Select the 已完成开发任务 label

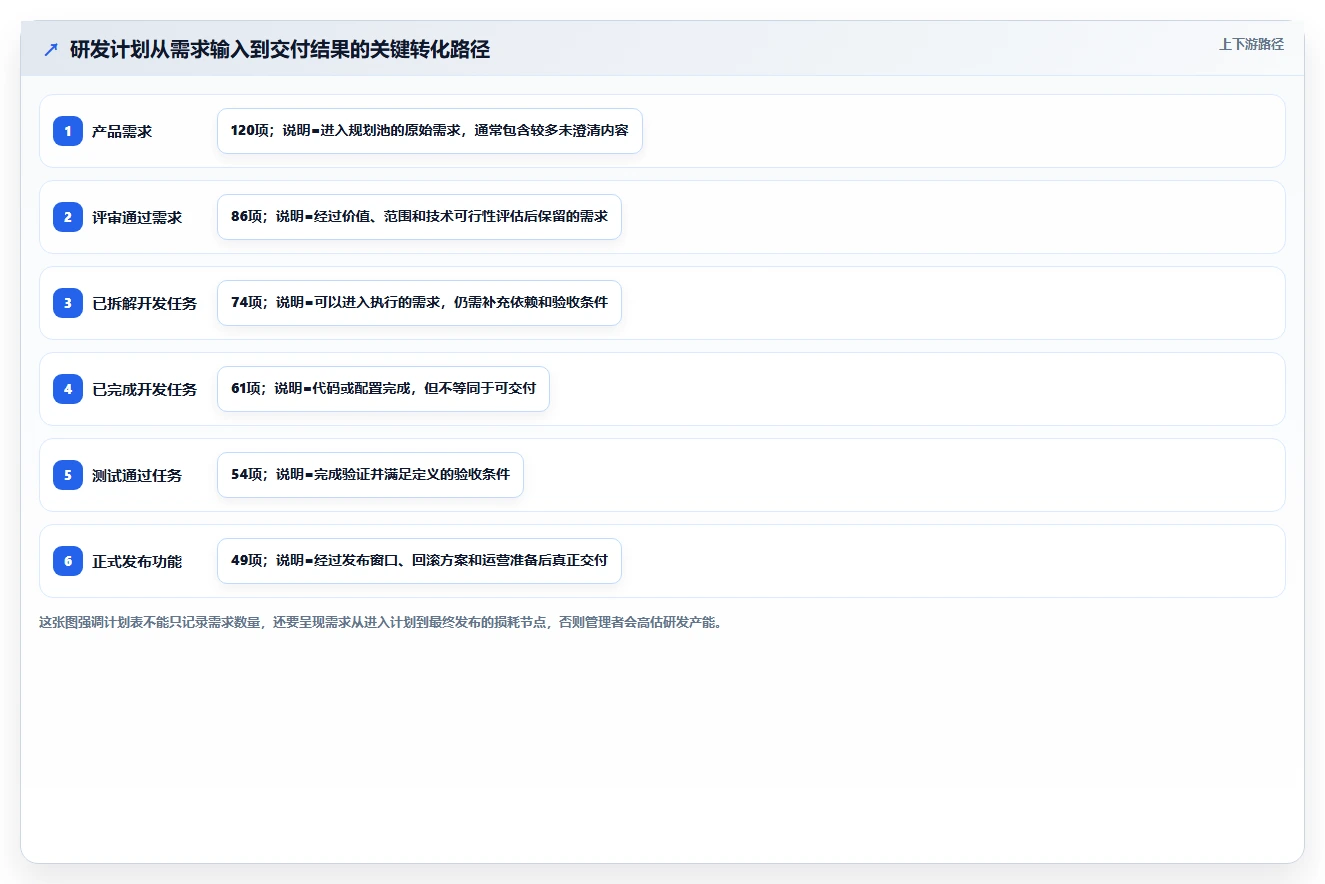(145, 389)
